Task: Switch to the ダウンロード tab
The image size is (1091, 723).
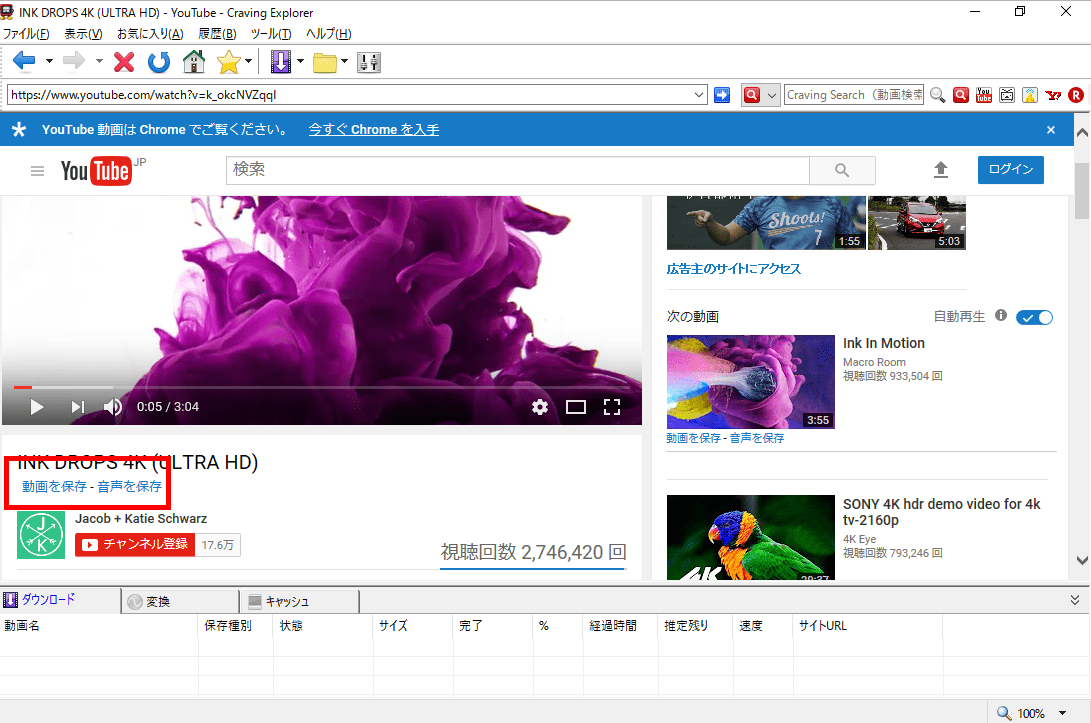Action: pyautogui.click(x=61, y=600)
